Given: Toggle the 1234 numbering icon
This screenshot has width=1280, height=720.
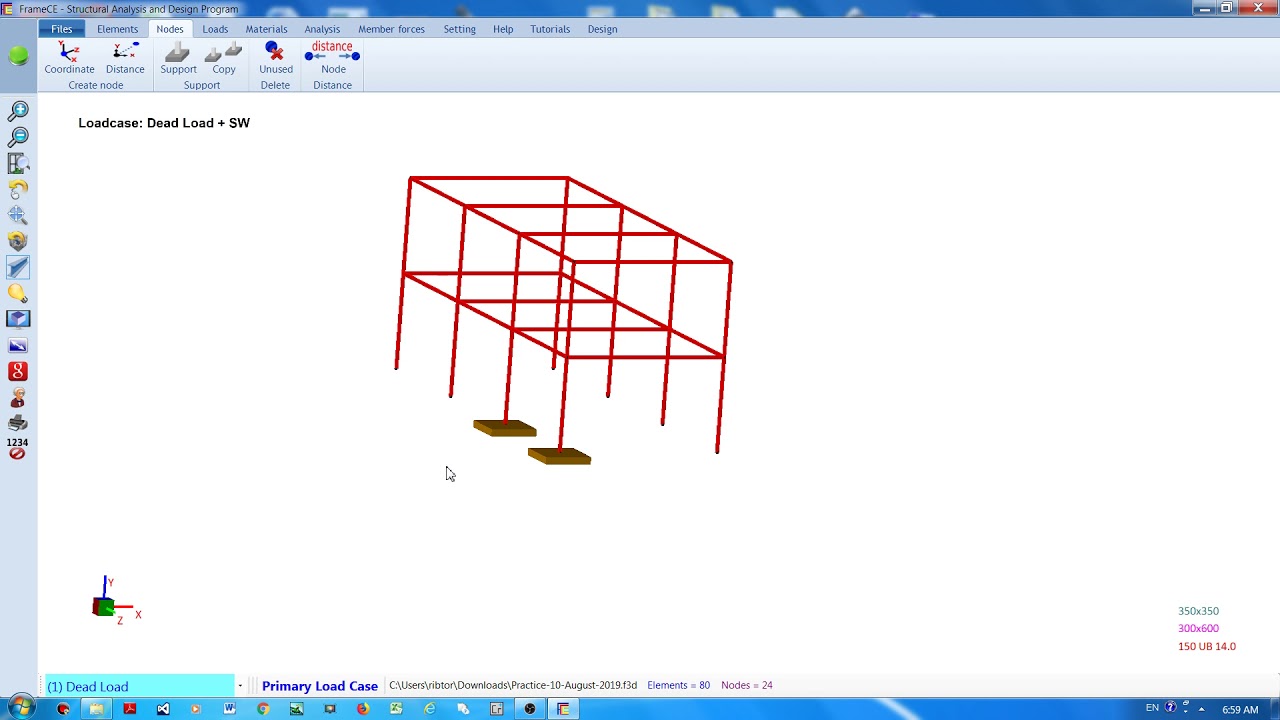Looking at the screenshot, I should [x=17, y=442].
